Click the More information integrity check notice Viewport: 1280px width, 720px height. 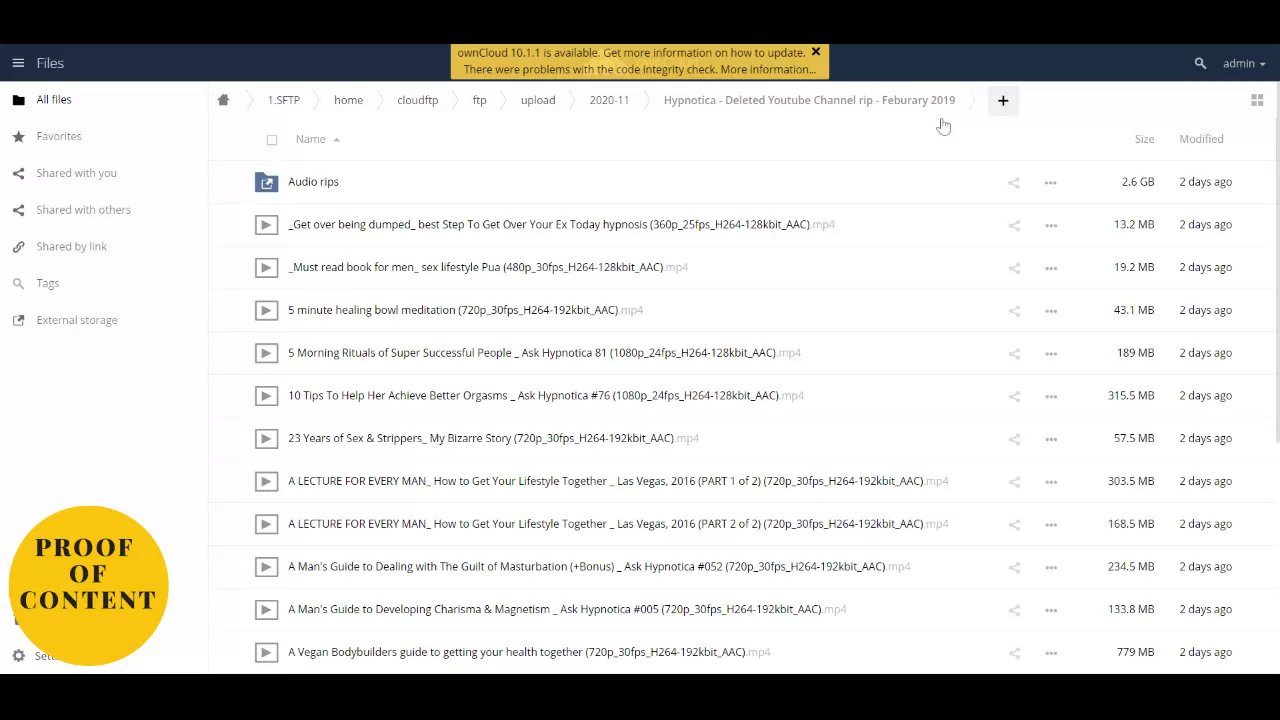[768, 70]
